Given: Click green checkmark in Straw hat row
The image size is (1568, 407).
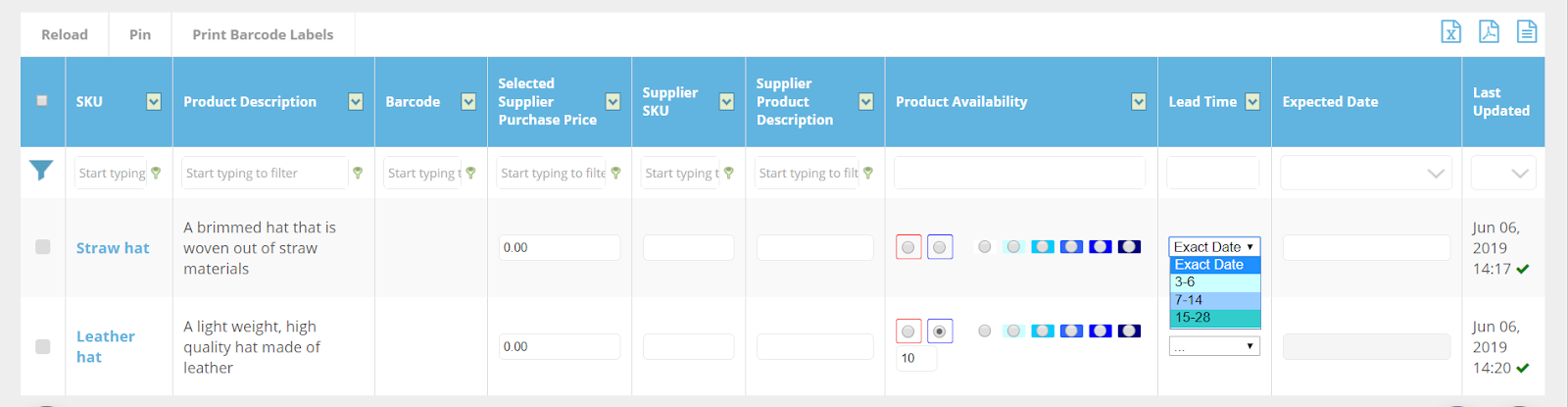Looking at the screenshot, I should 1523,269.
